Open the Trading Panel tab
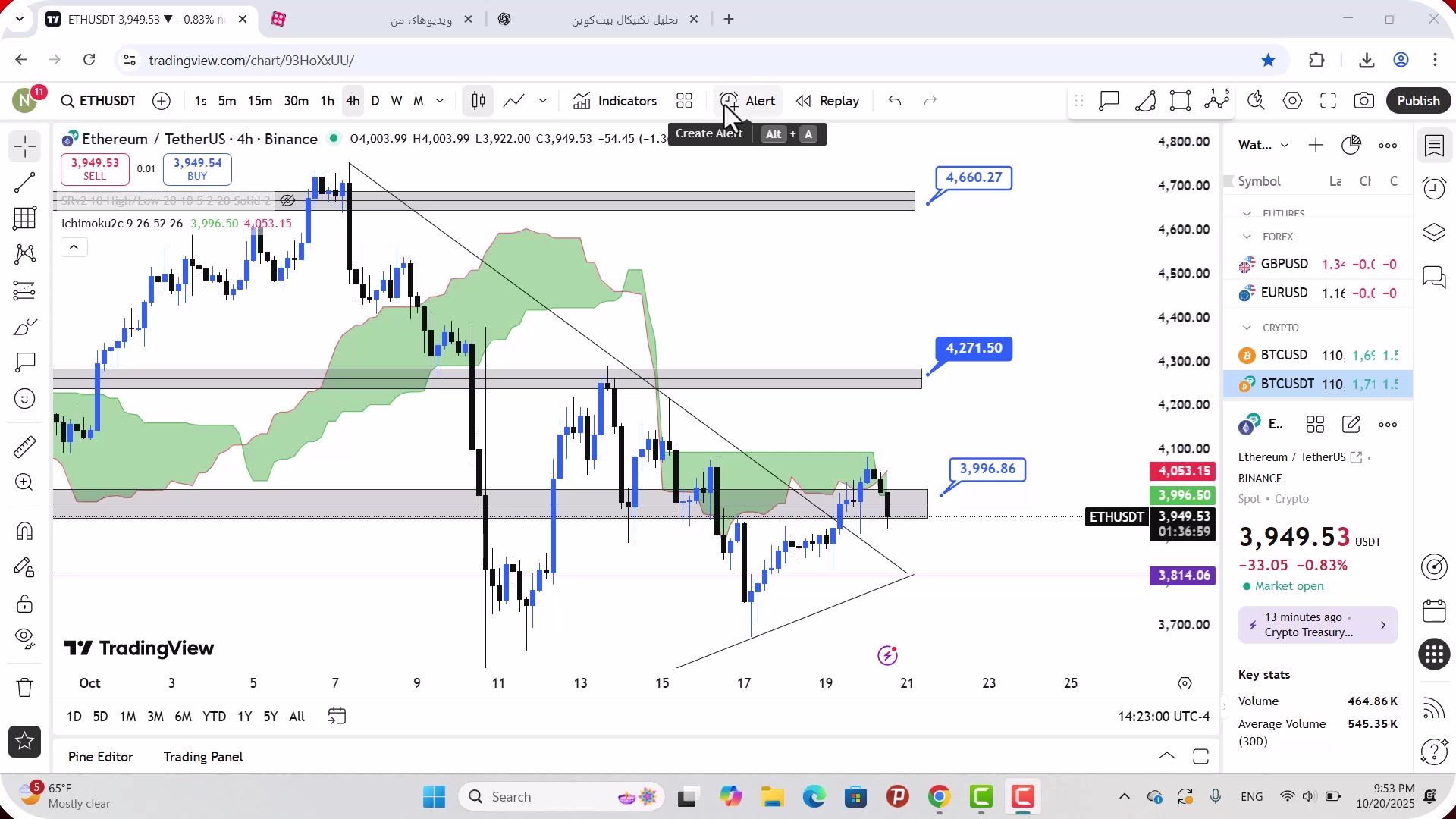The image size is (1456, 819). coord(203,757)
